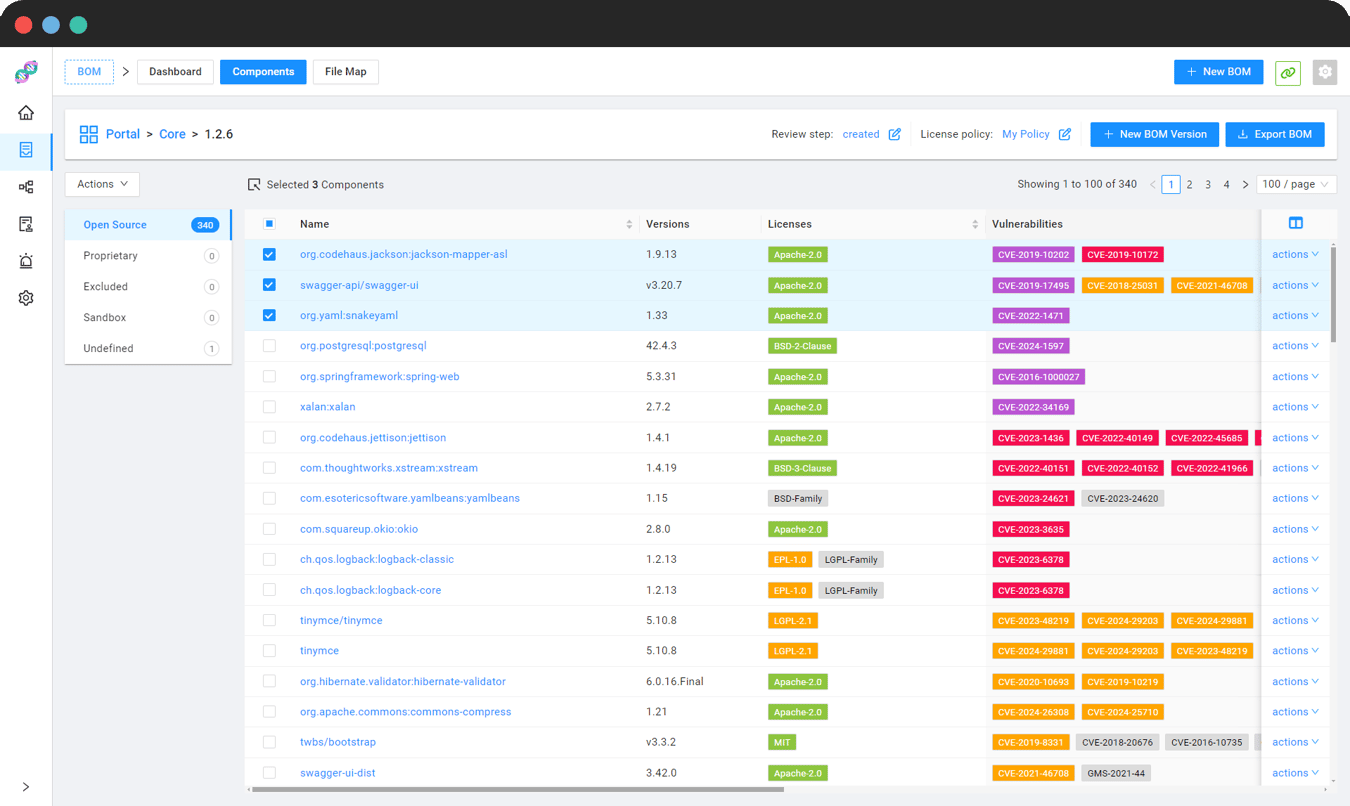Open Settings from the sidebar gear icon
Screen dimensions: 1350x806
26,298
